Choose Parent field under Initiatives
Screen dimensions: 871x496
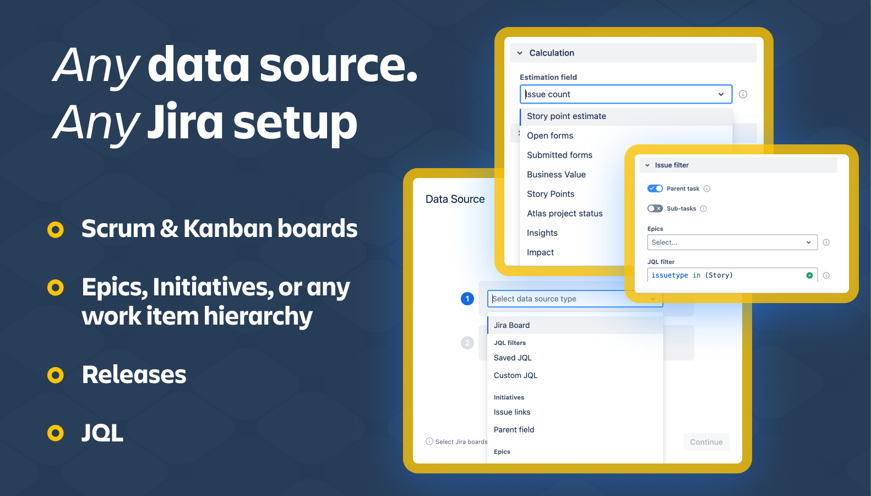pos(514,429)
